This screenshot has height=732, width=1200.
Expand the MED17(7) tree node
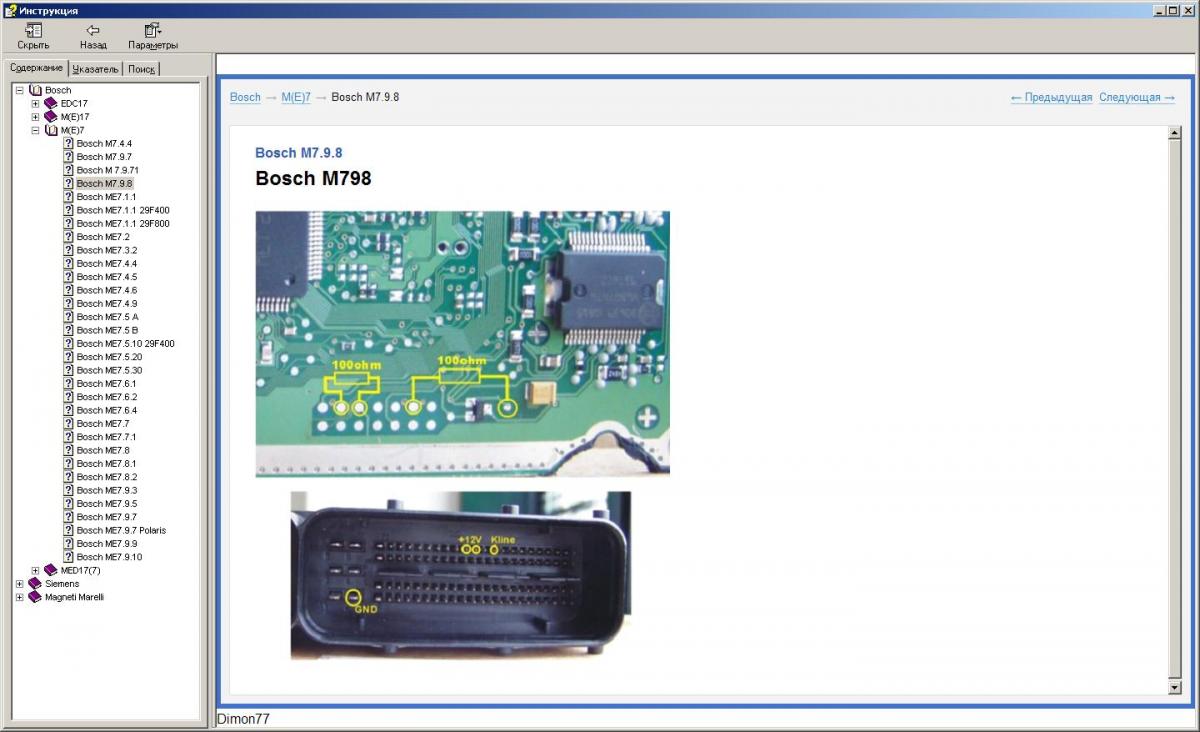36,570
